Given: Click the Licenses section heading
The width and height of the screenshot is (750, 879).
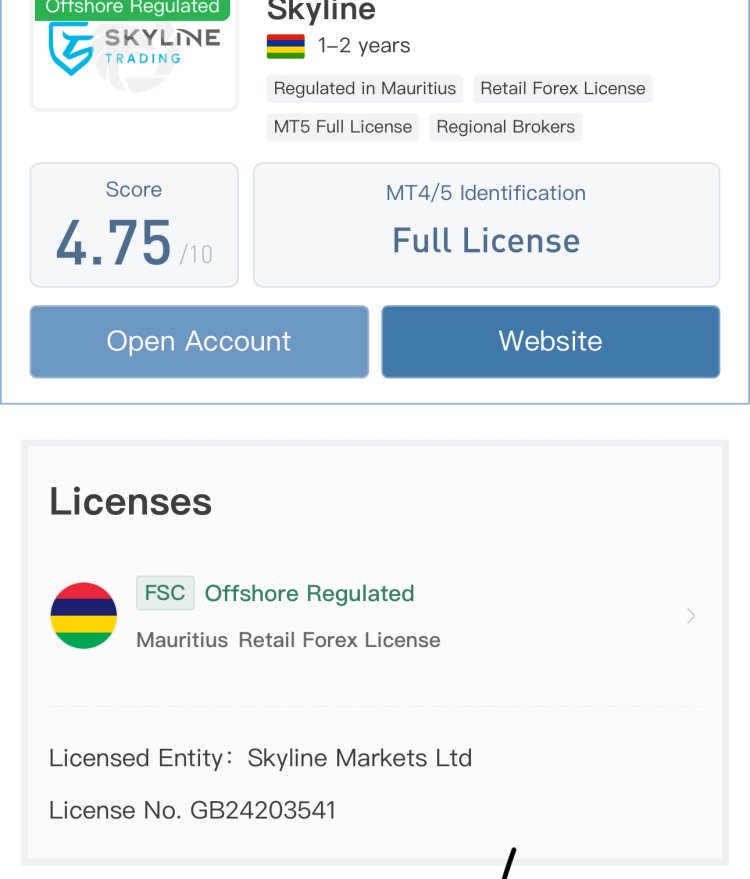Looking at the screenshot, I should pyautogui.click(x=130, y=501).
